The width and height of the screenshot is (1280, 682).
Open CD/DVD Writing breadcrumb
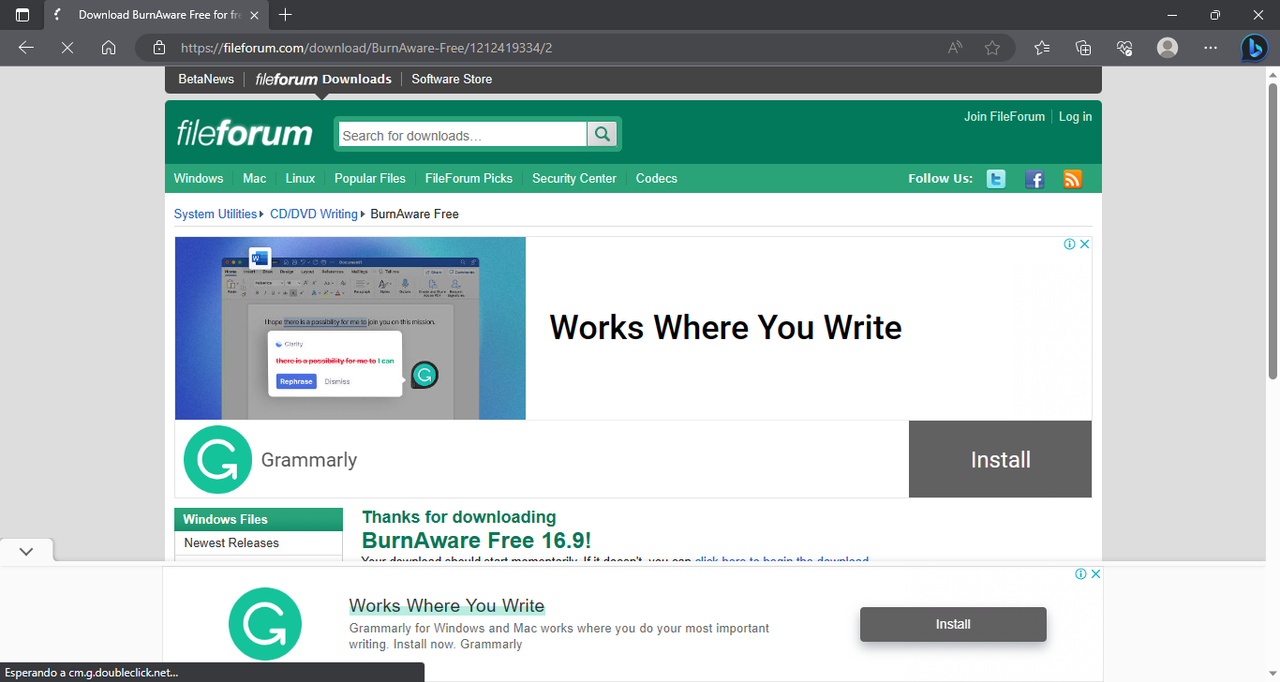(x=313, y=214)
